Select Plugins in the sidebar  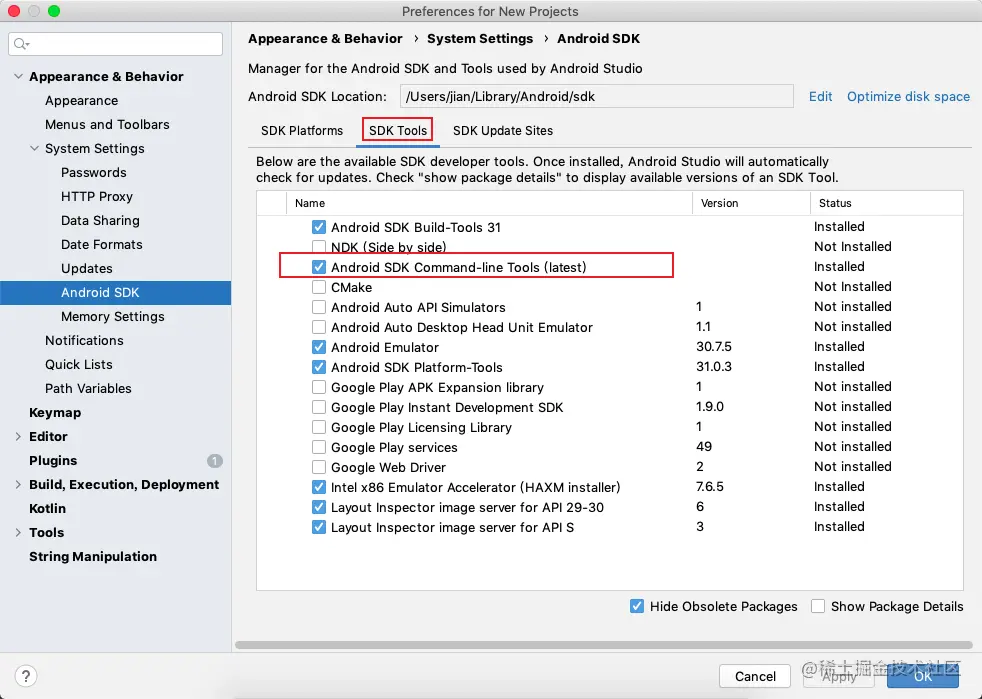(53, 461)
